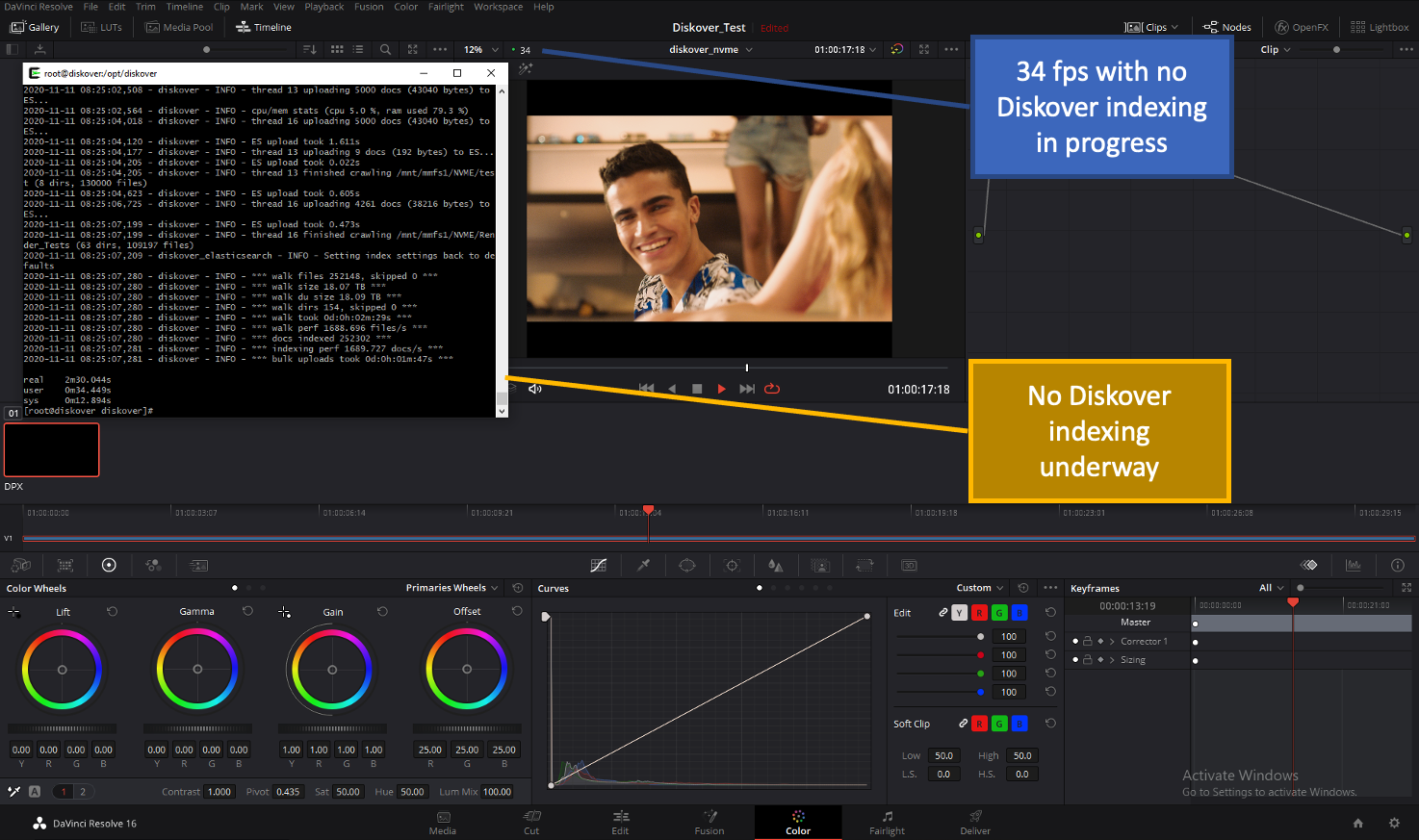Viewport: 1419px width, 840px height.
Task: Open the Key palette
Action: [x=820, y=566]
